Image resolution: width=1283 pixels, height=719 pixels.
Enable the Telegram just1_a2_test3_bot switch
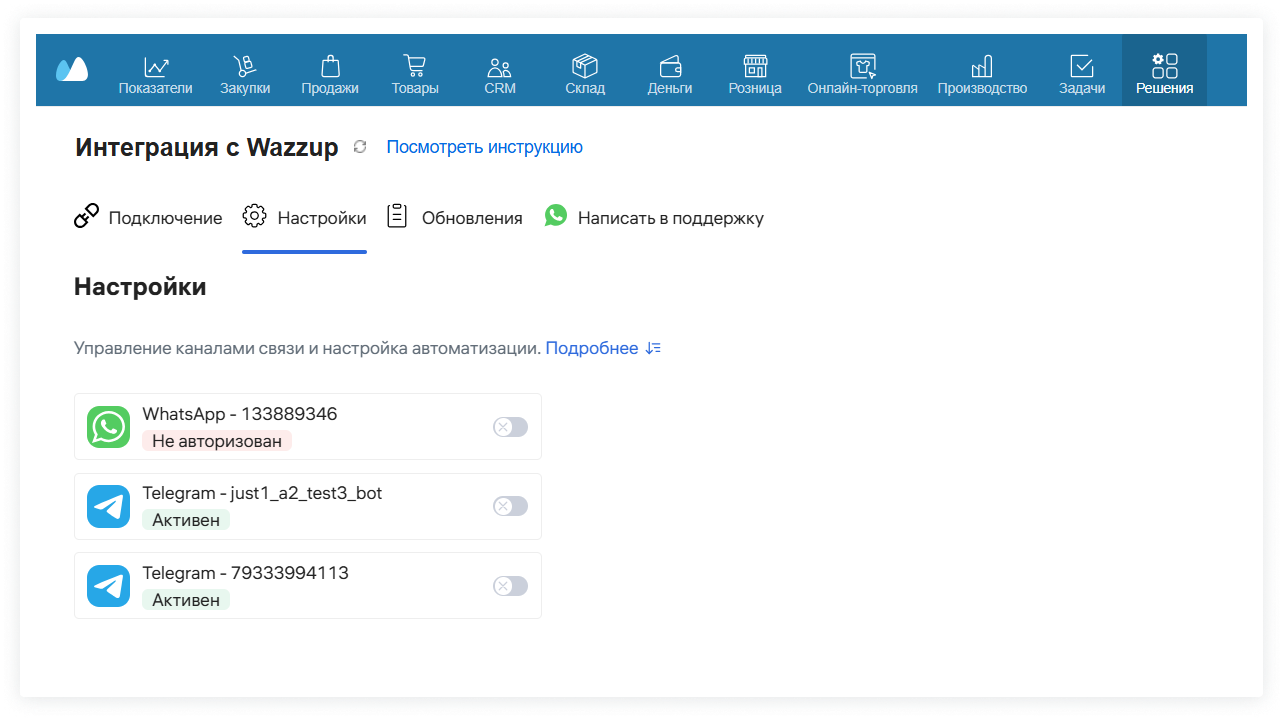[x=510, y=507]
